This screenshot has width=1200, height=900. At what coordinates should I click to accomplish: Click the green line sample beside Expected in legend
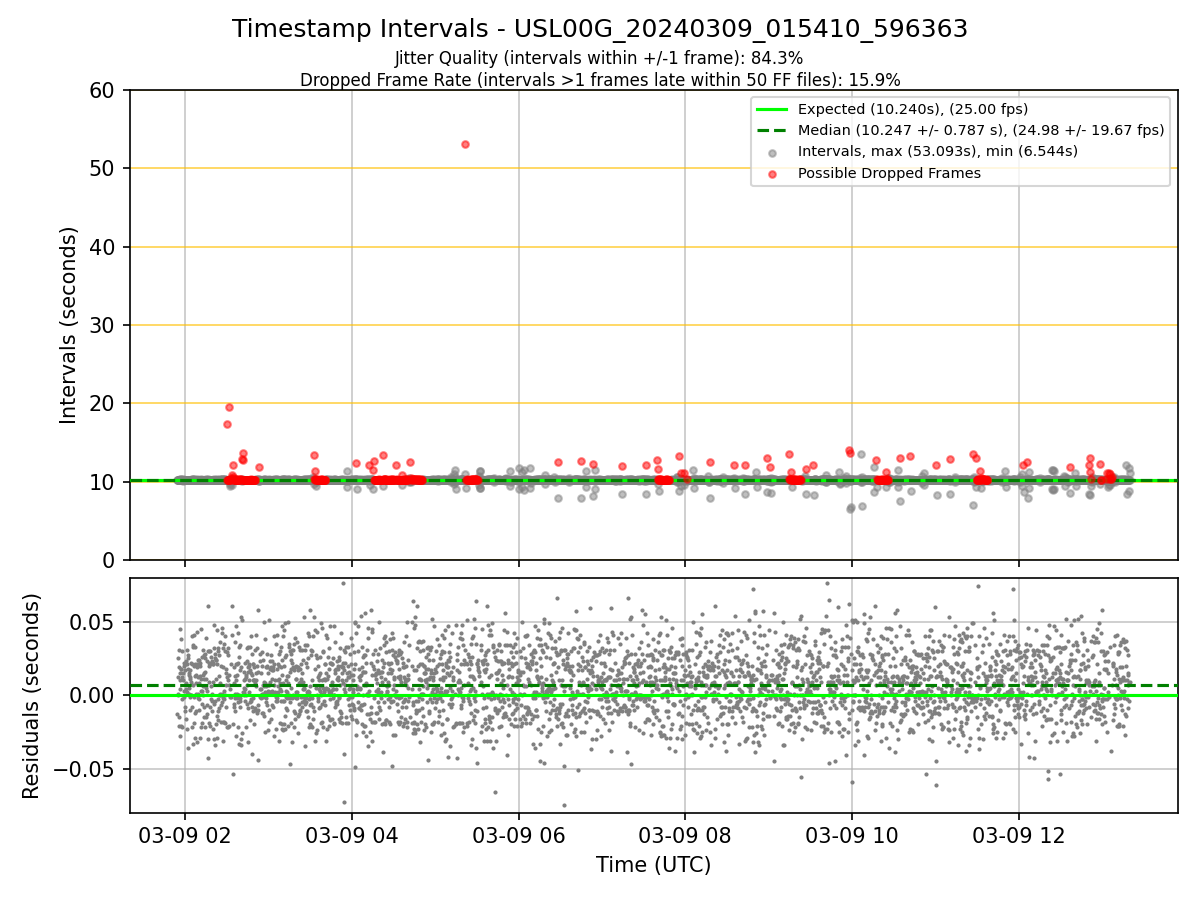point(771,109)
